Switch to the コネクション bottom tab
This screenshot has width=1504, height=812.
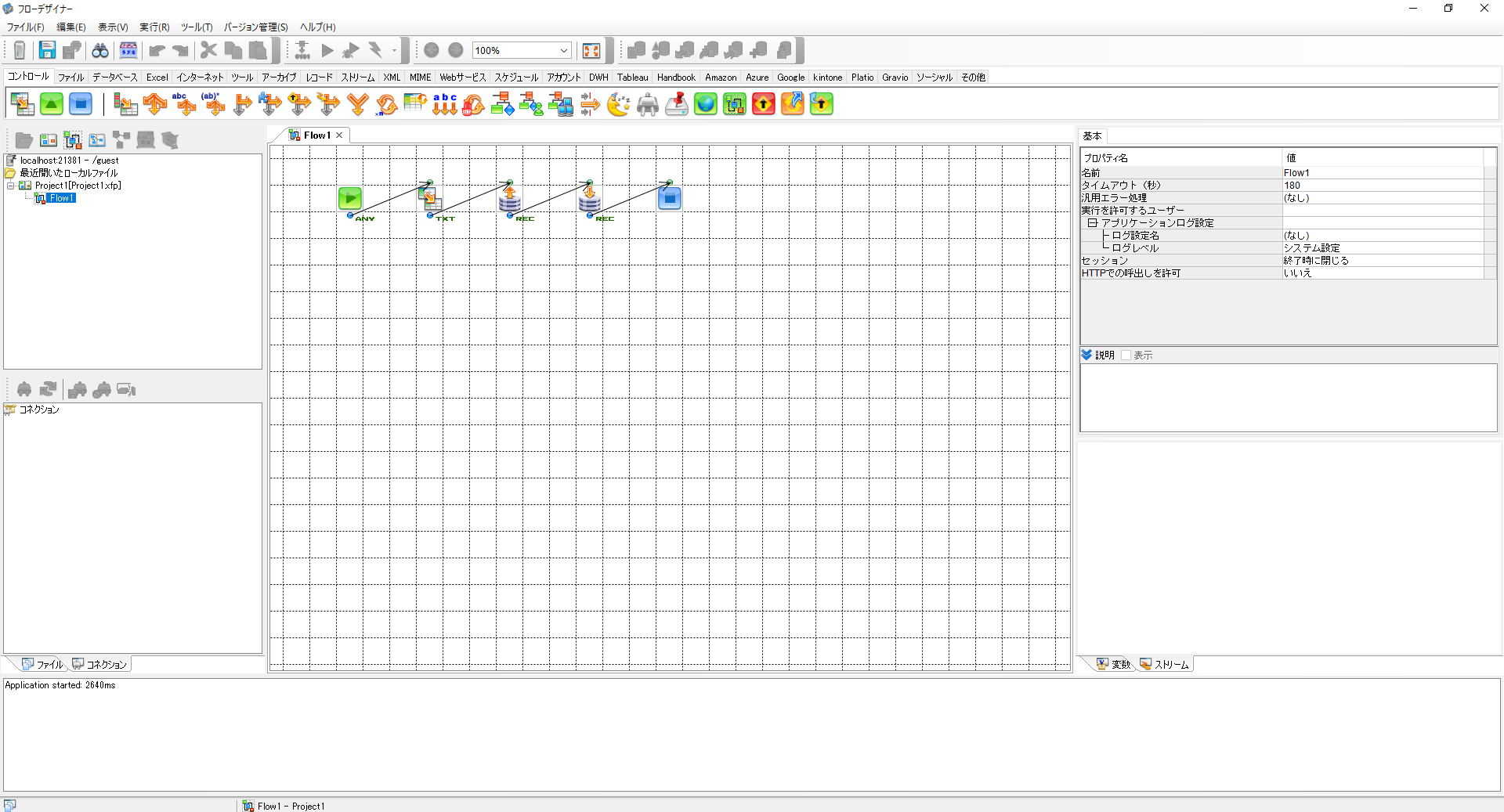[99, 665]
